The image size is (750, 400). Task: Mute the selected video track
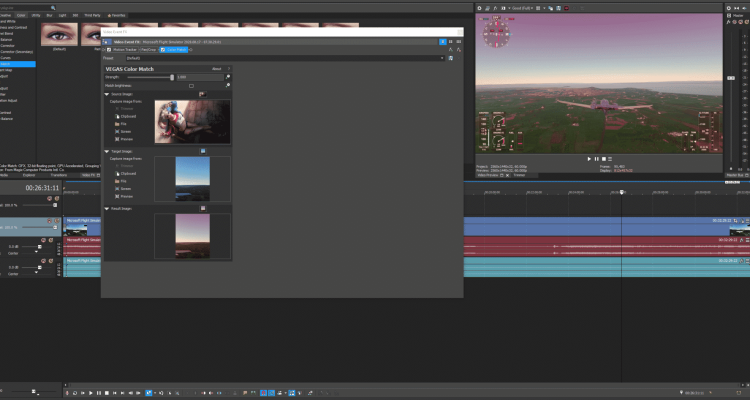click(49, 221)
